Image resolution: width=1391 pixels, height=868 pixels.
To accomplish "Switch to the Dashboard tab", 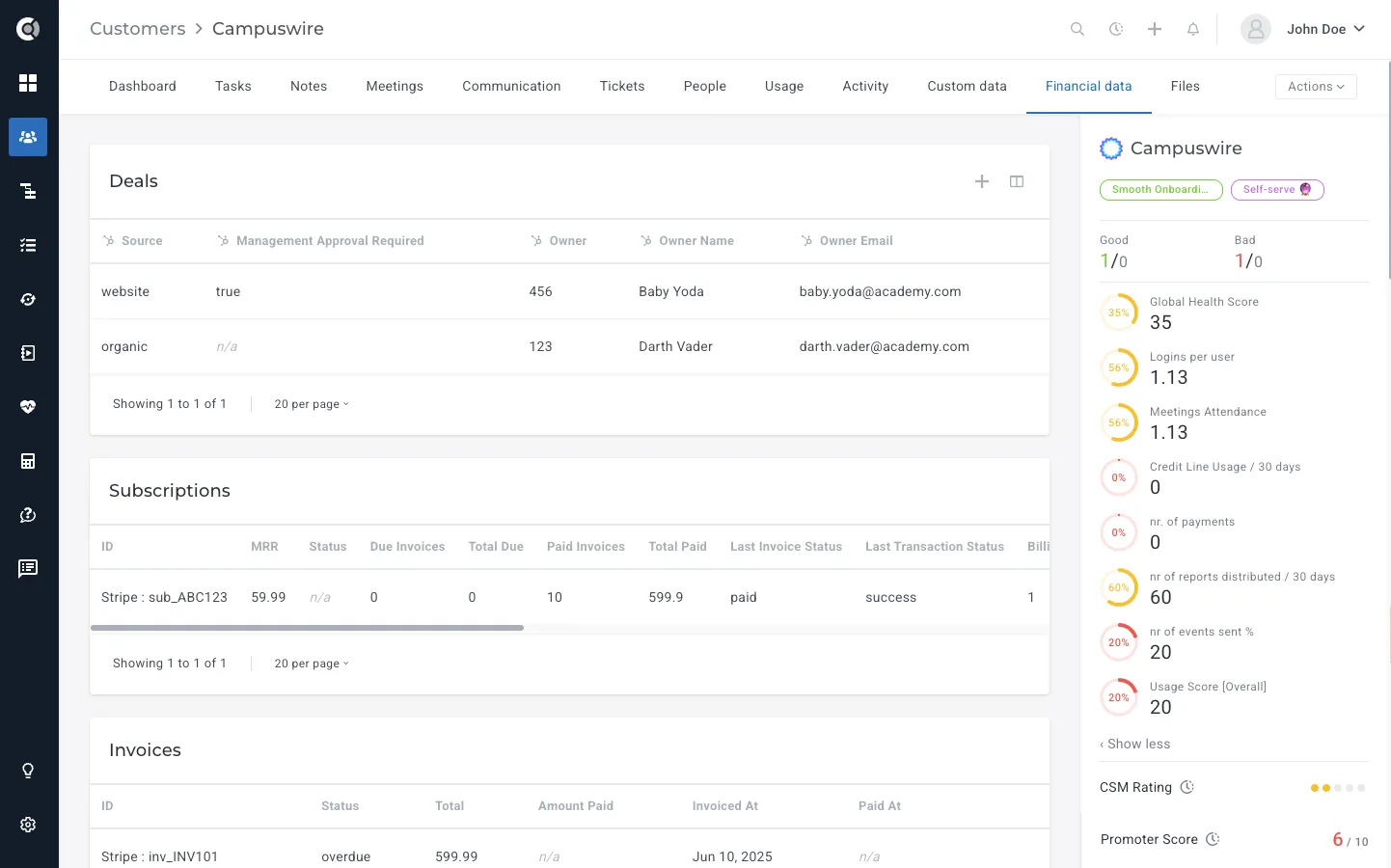I will pos(143,87).
